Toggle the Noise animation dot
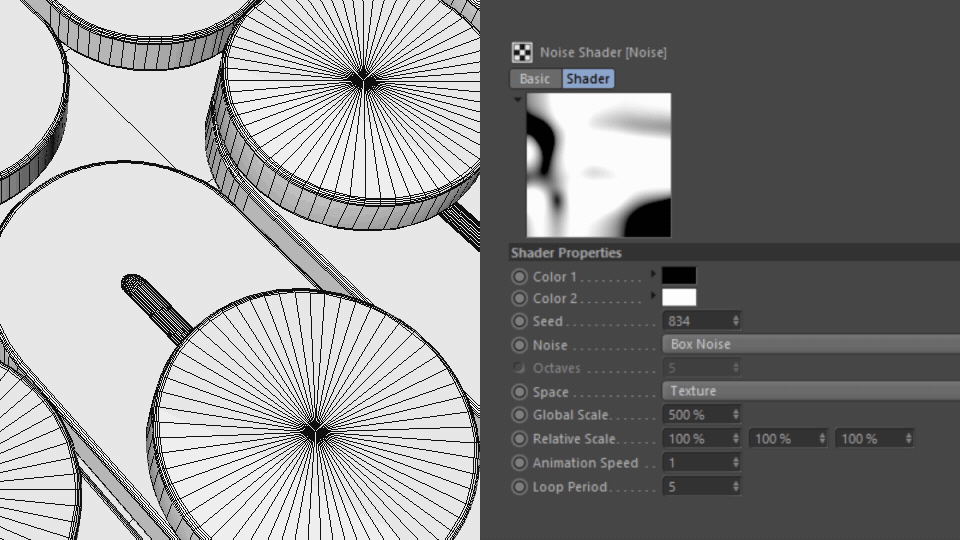 click(519, 345)
